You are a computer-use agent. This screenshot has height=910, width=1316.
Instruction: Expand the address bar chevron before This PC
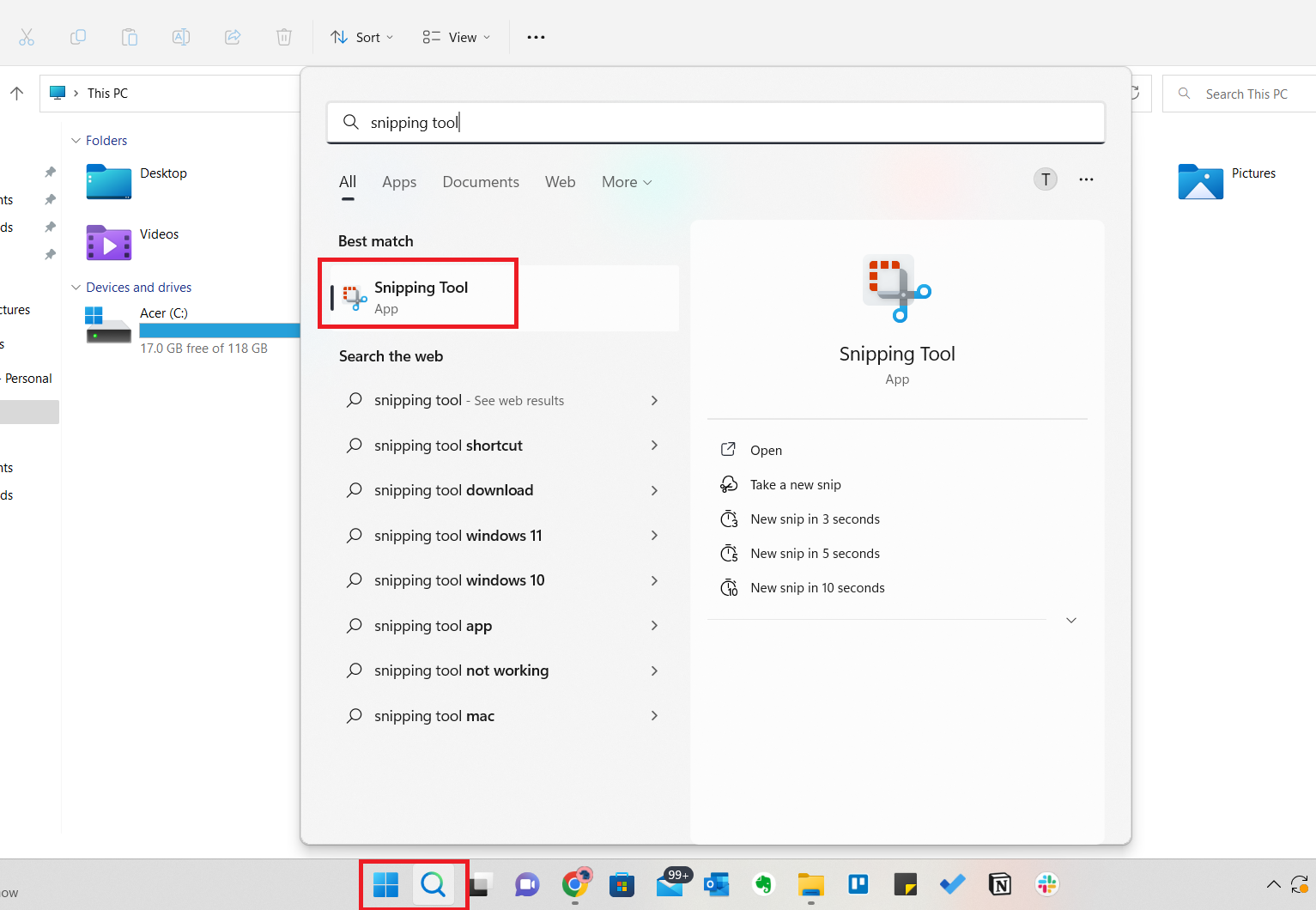(76, 94)
